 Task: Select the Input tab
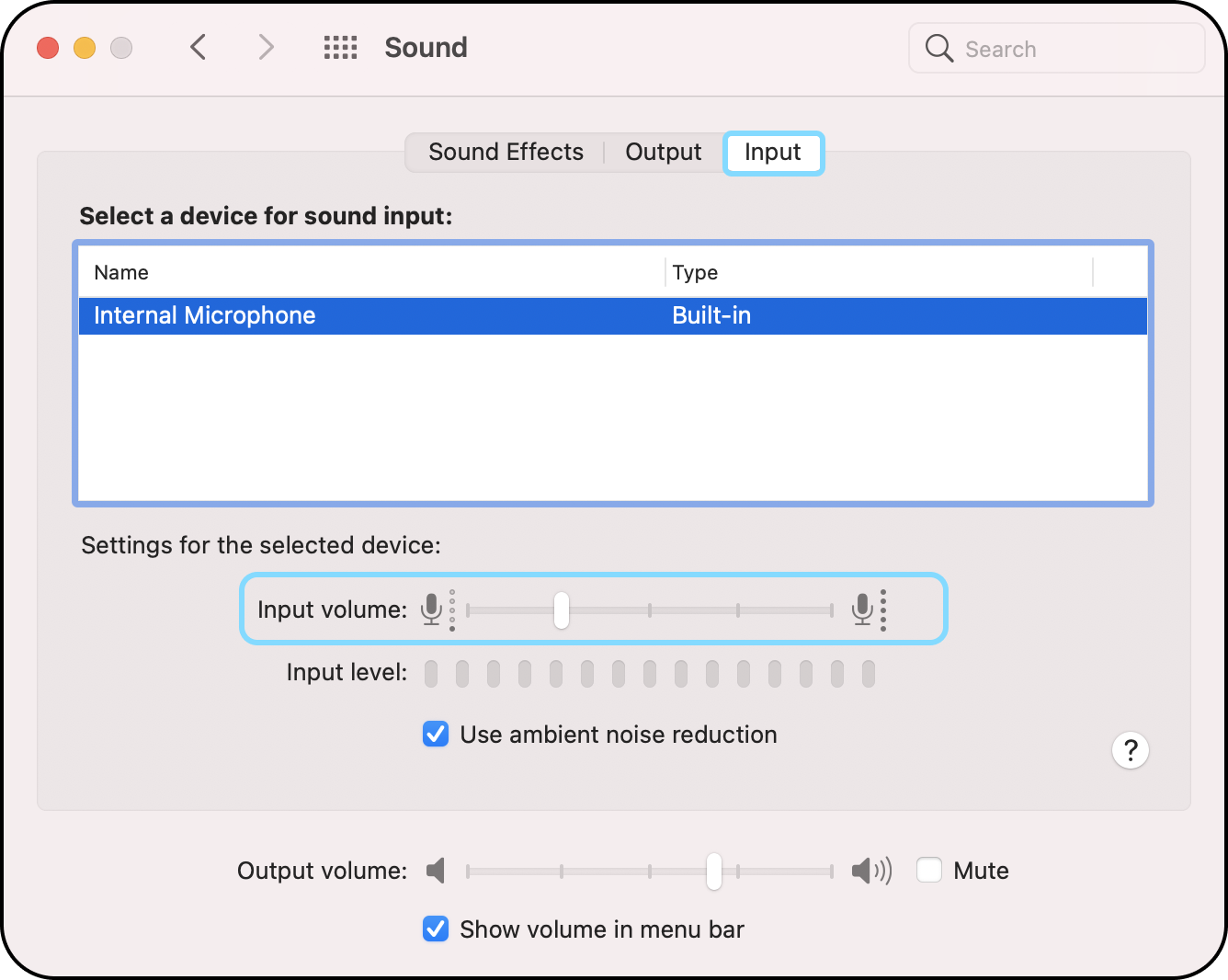772,153
